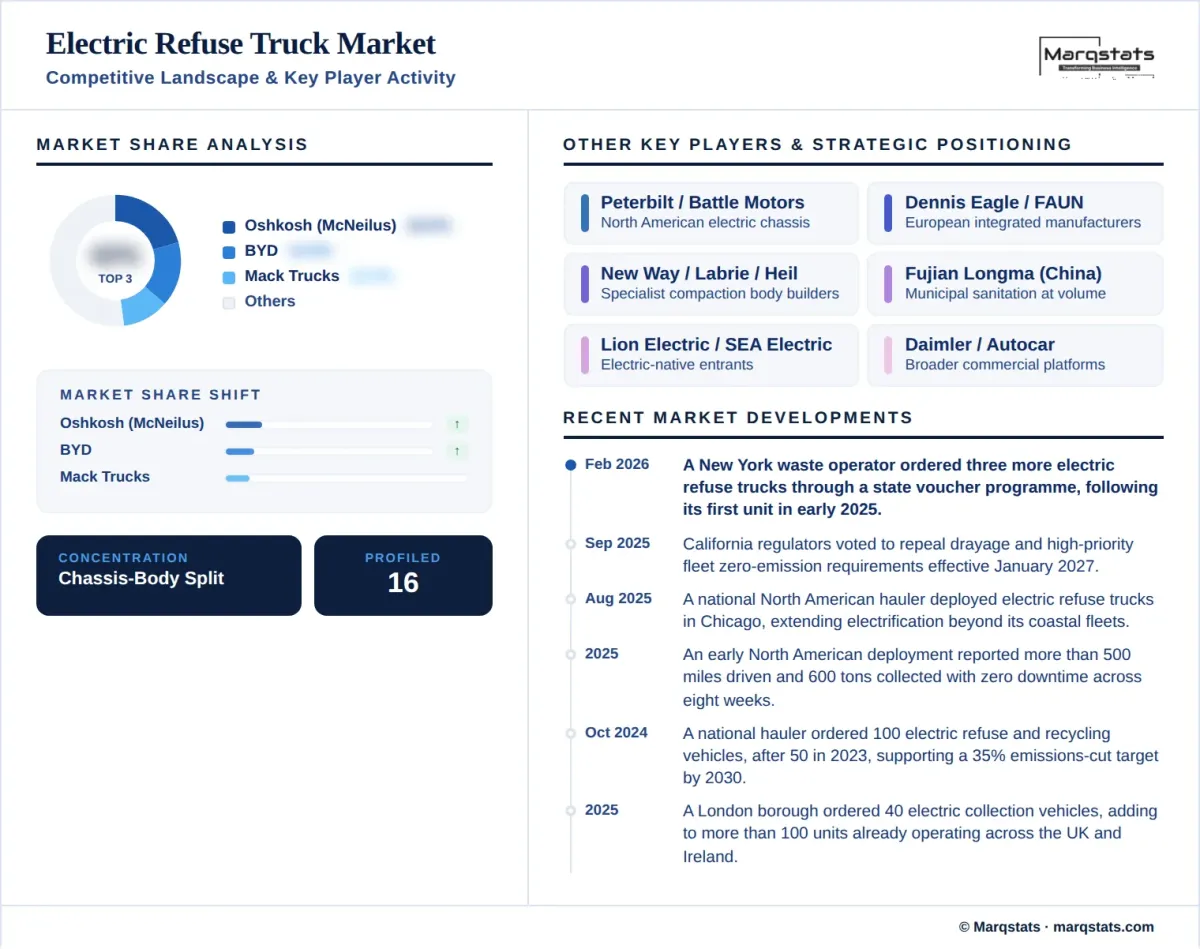Viewport: 1200px width, 949px height.
Task: Click 'BYD' label in Market Share Shift
Action: click(x=76, y=450)
